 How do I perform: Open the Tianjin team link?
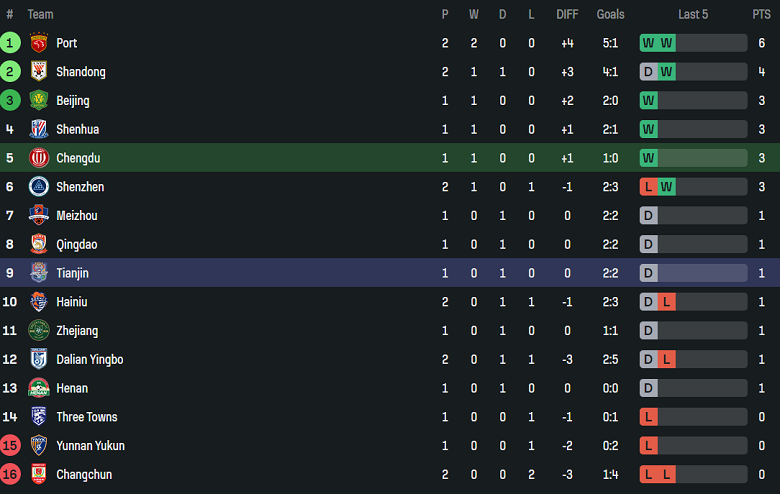[73, 273]
